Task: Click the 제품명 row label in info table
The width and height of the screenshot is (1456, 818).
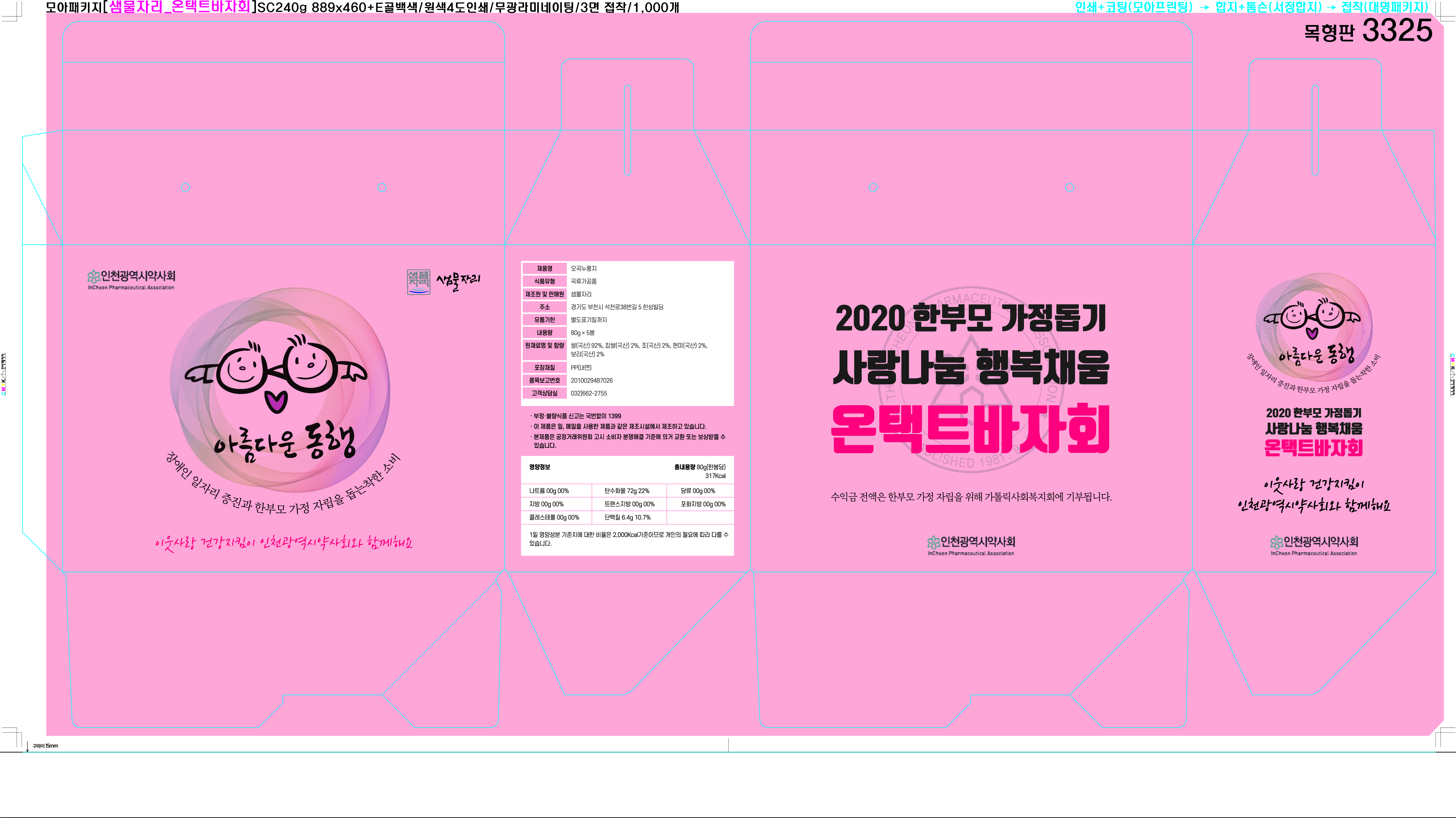Action: point(544,268)
